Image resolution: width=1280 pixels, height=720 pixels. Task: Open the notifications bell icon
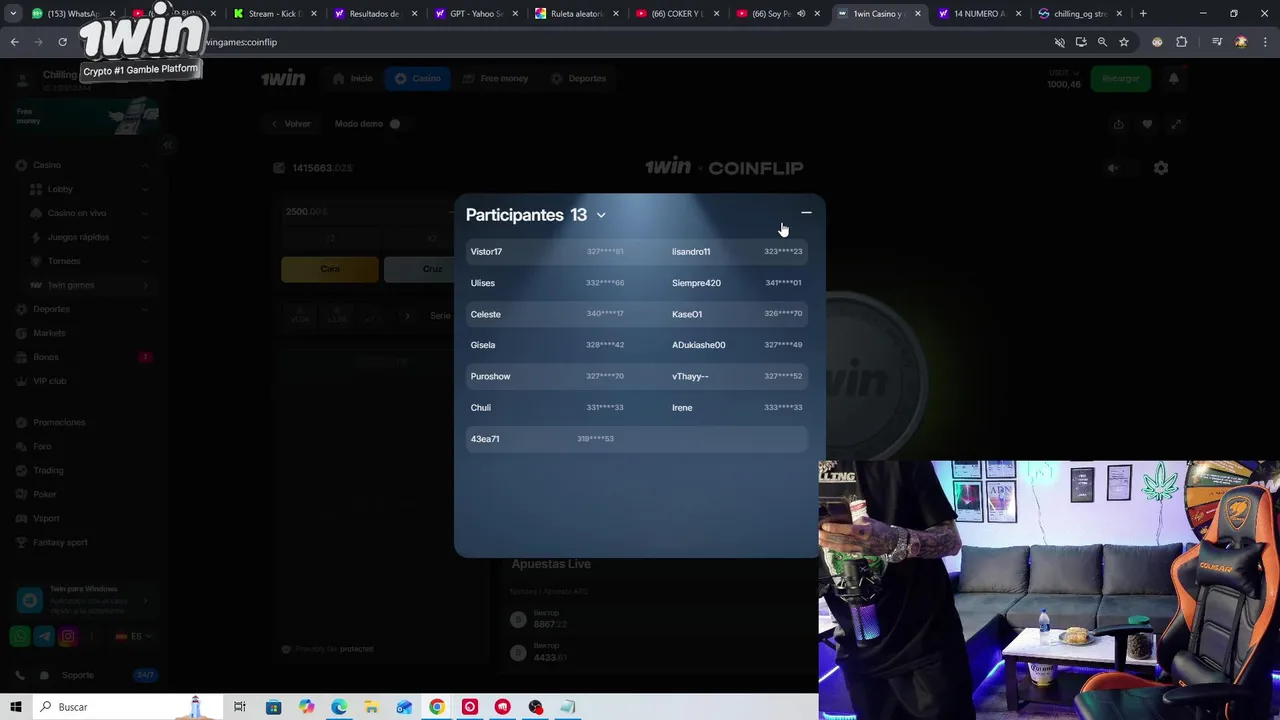pyautogui.click(x=1174, y=78)
